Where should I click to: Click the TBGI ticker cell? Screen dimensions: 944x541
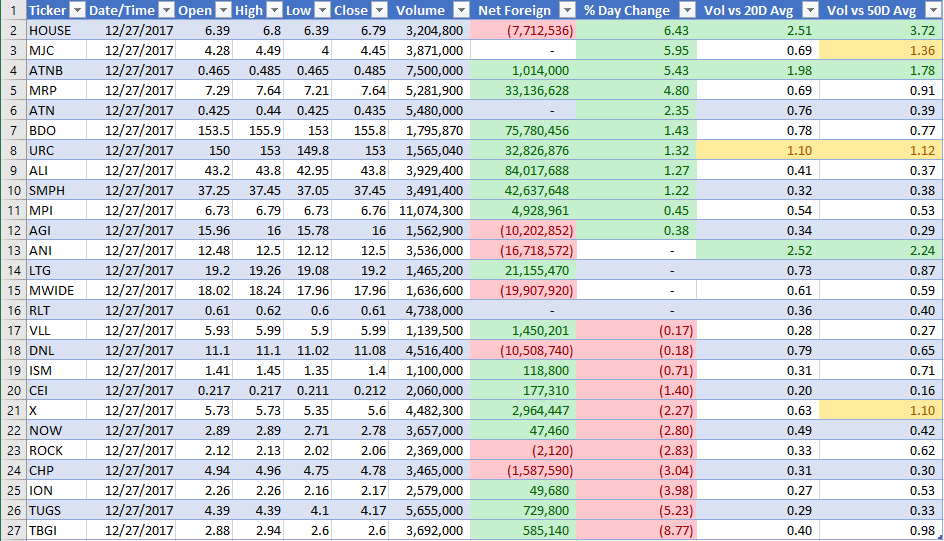pyautogui.click(x=57, y=530)
